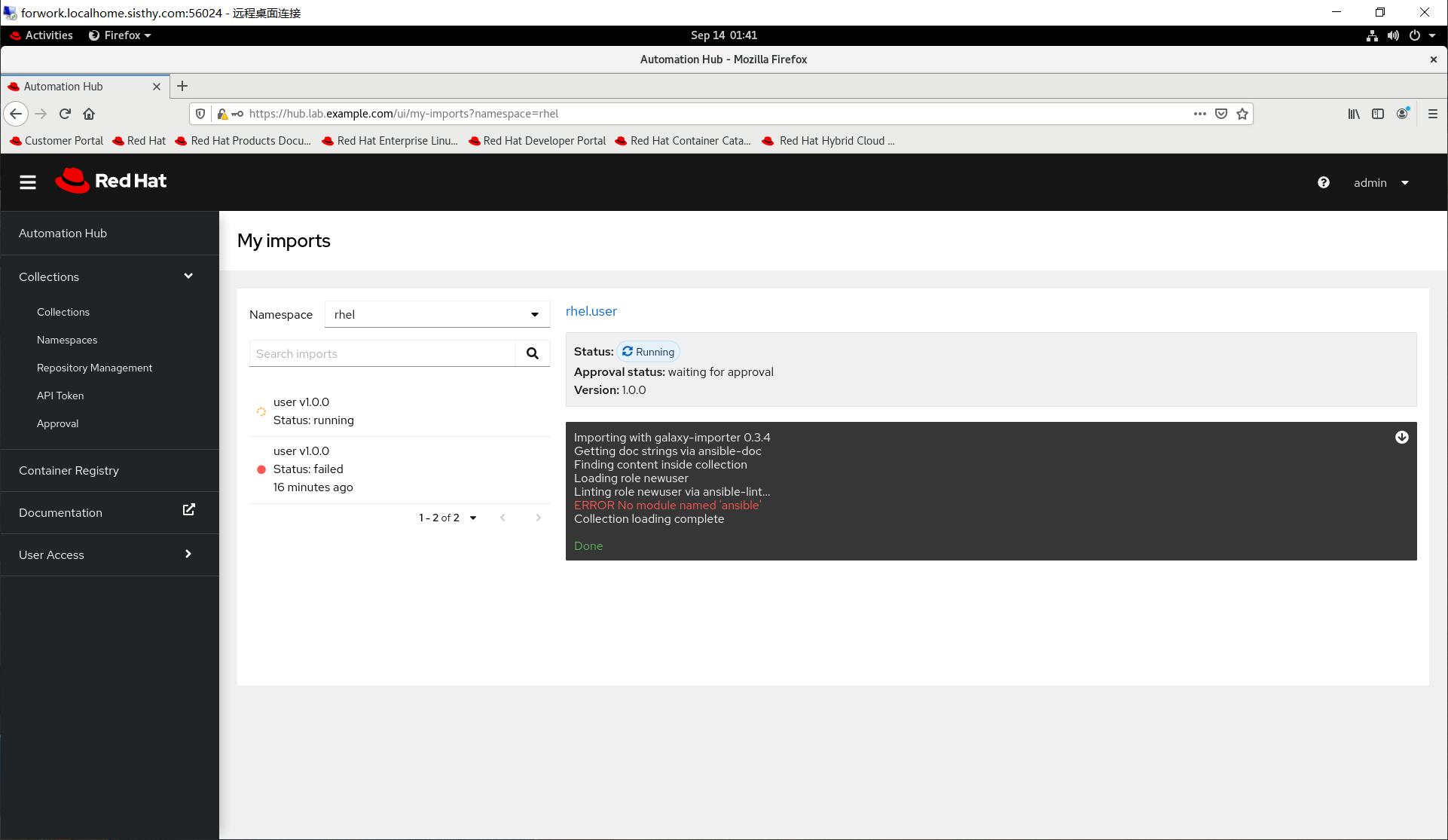Open the Documentation external link icon
The height and width of the screenshot is (840, 1448).
188,510
